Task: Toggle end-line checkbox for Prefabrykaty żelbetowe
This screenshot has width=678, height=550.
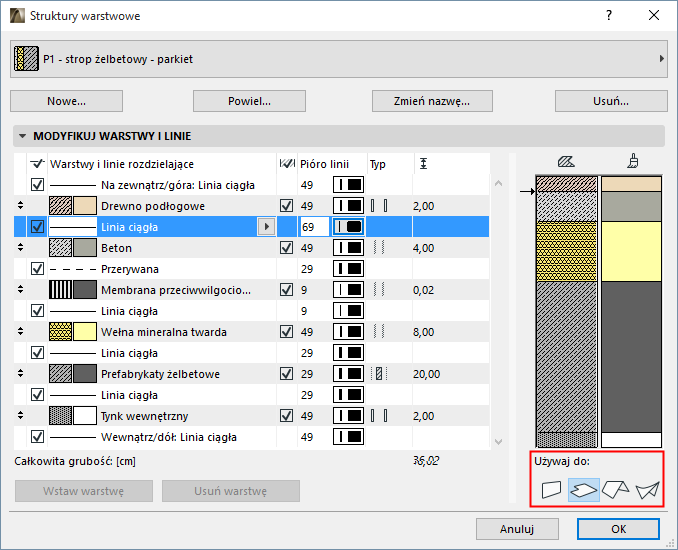Action: tap(286, 374)
